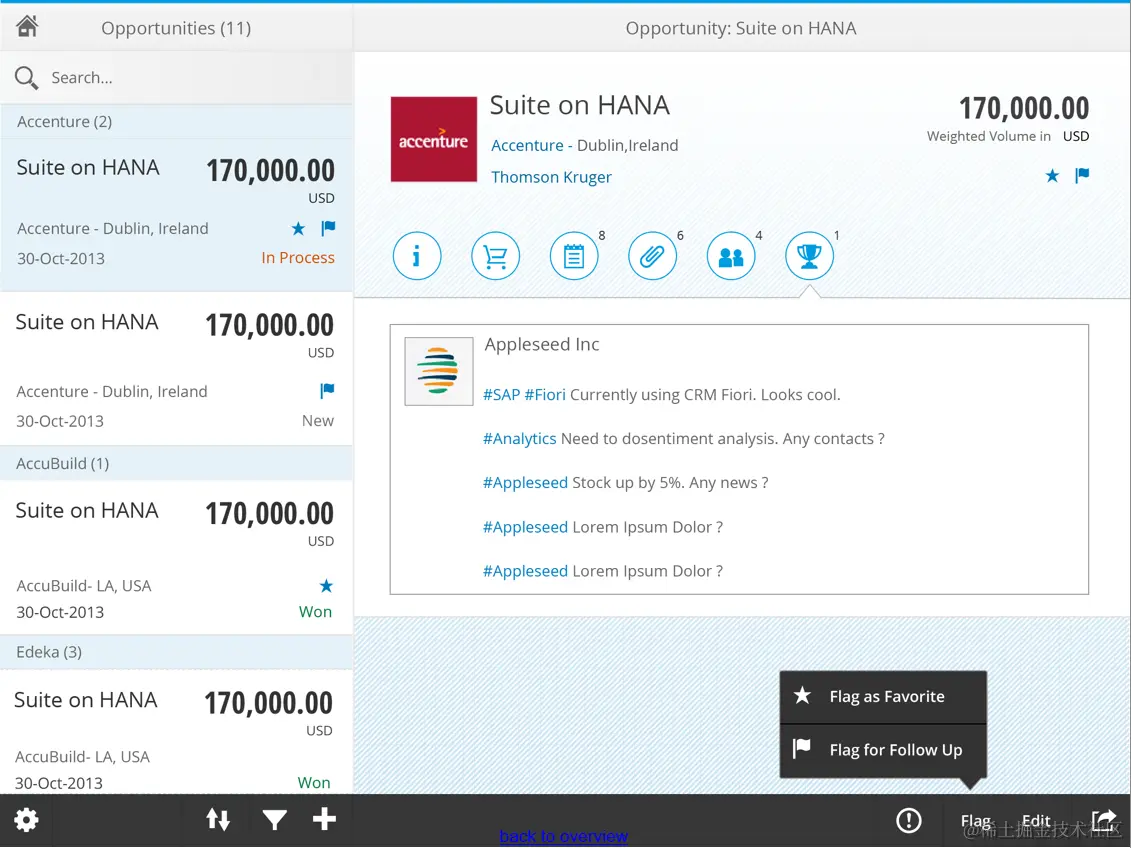1131x848 pixels.
Task: Select the AccuBuild (1) group header
Action: pyautogui.click(x=177, y=464)
